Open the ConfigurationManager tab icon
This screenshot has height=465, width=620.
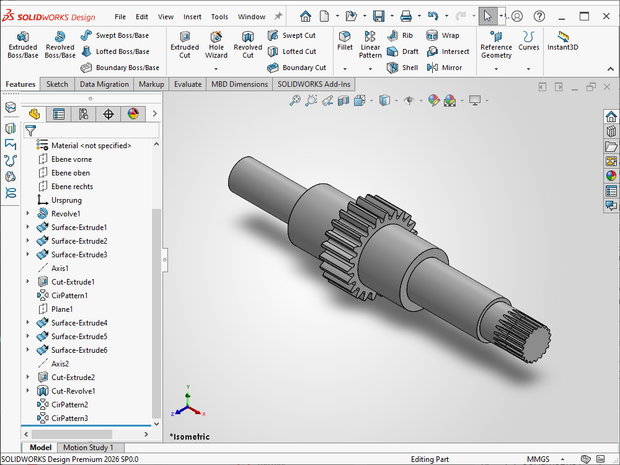pos(84,114)
